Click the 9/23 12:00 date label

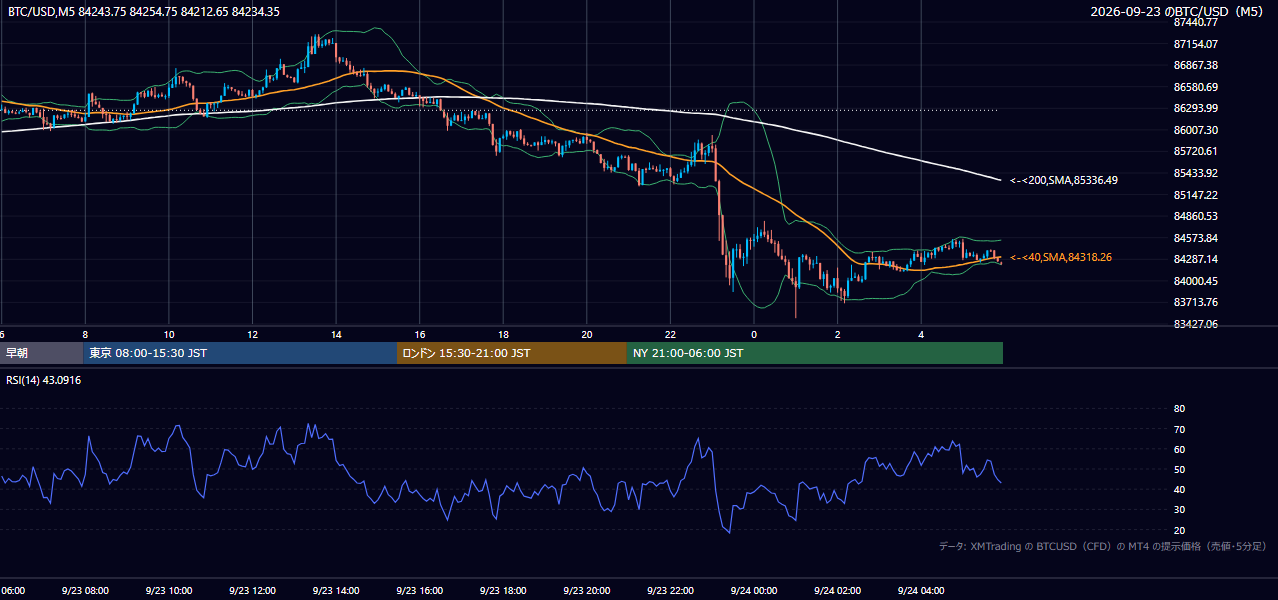pyautogui.click(x=253, y=591)
